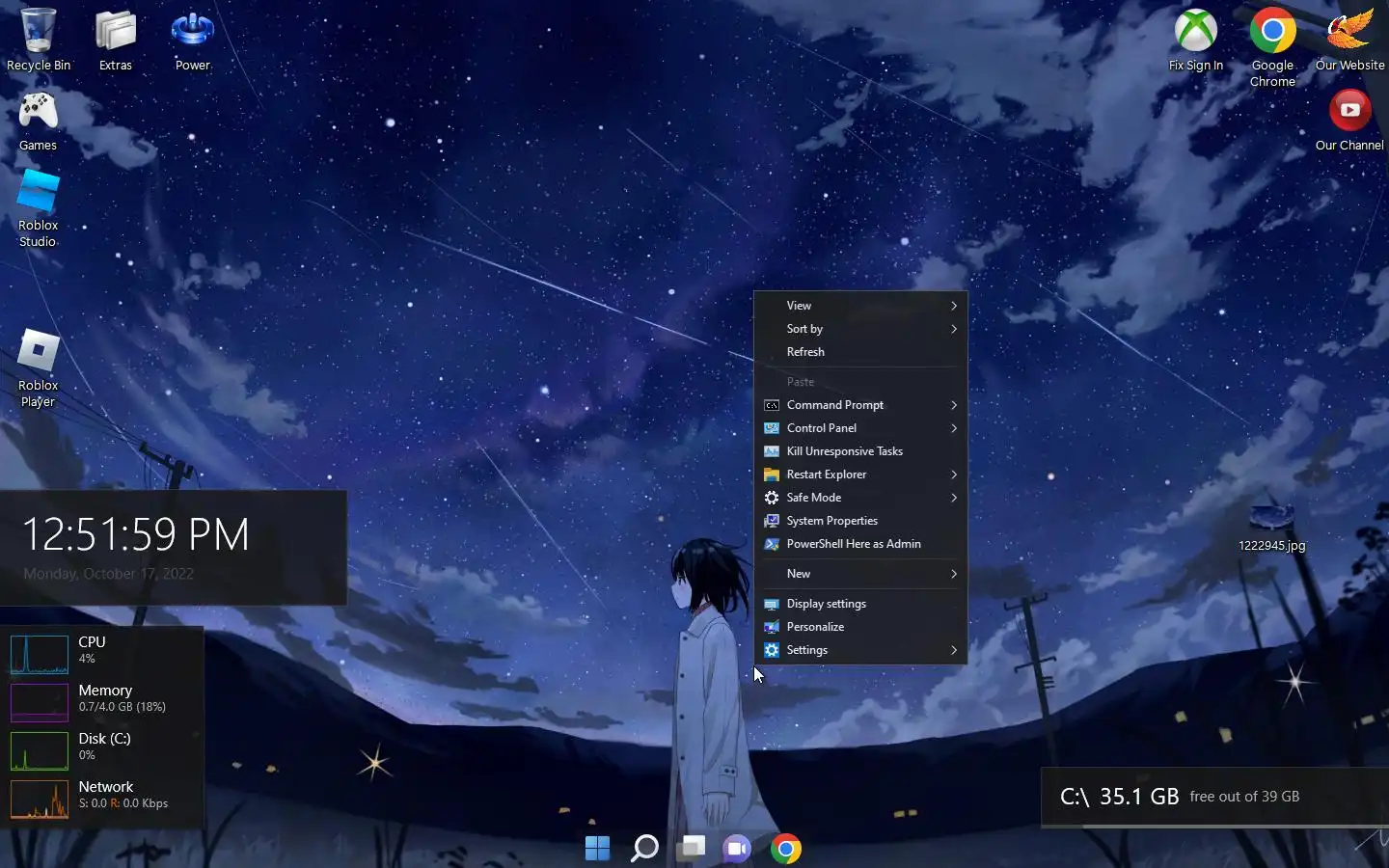Viewport: 1389px width, 868px height.
Task: Click the C:\ 35.1 GB free widget
Action: tap(1215, 797)
